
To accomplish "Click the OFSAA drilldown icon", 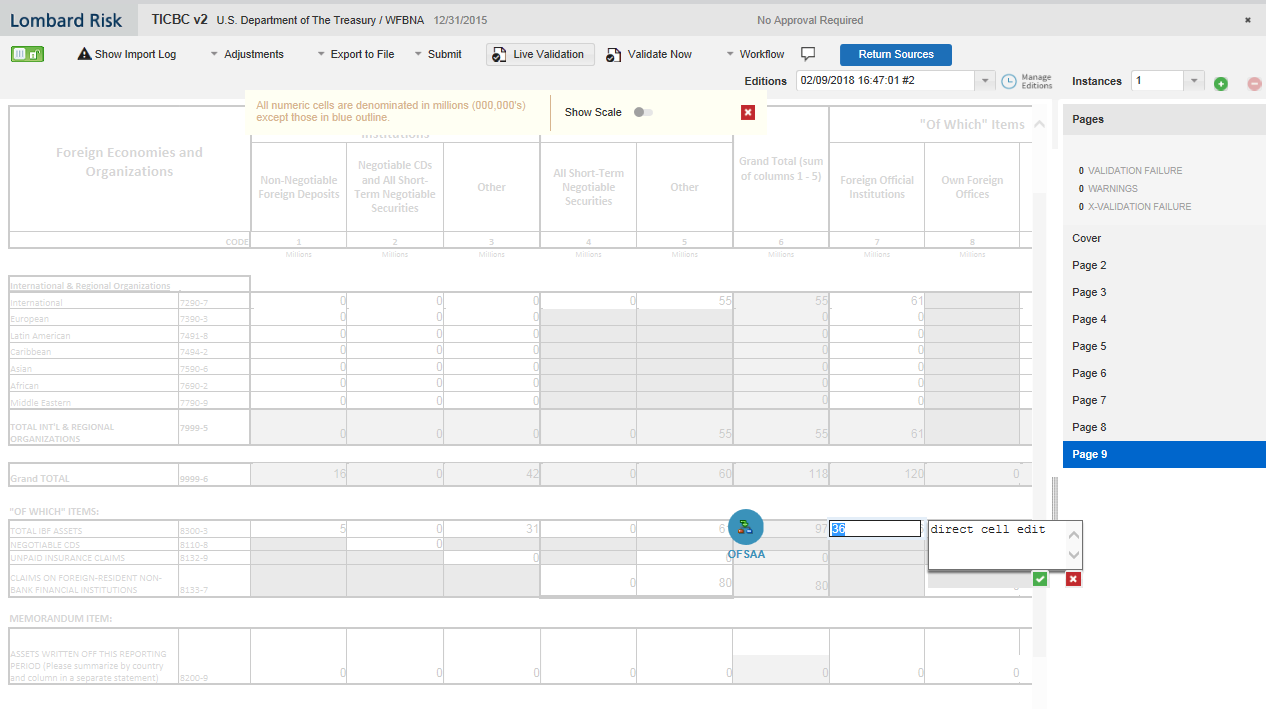I will pos(746,527).
